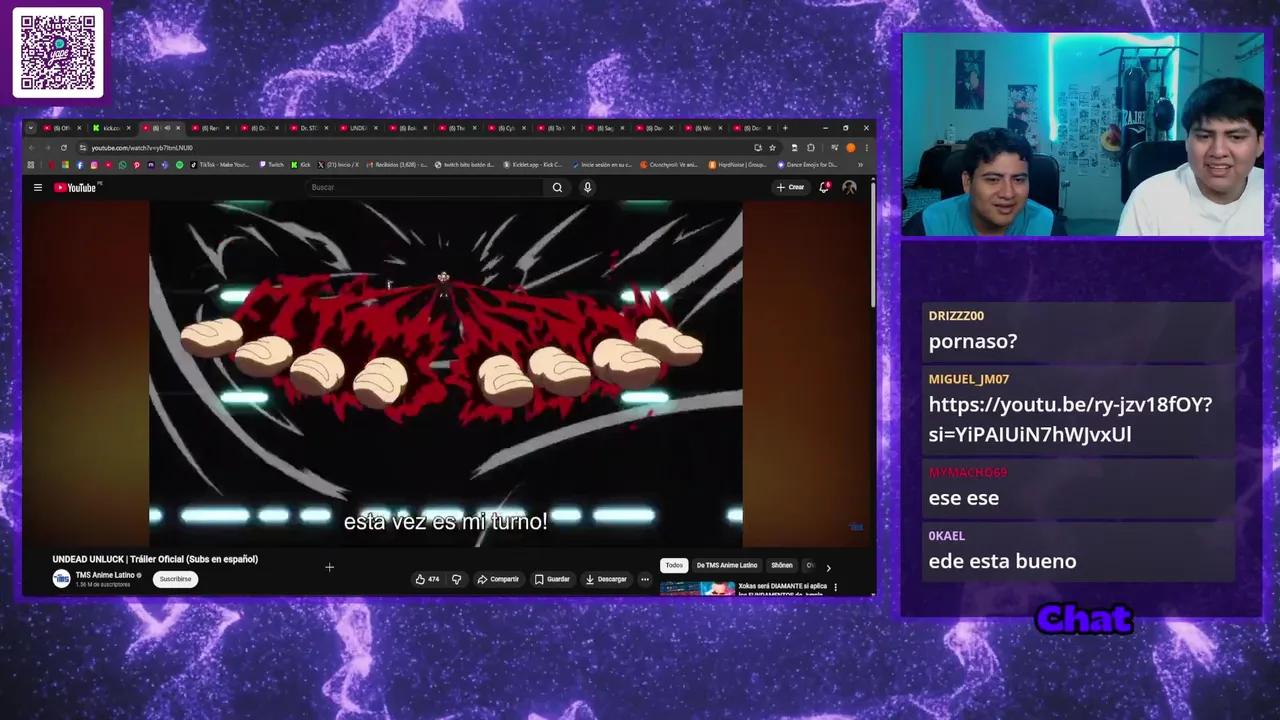Open the TMS Anime Latino channel name
The image size is (1280, 720).
(x=106, y=575)
